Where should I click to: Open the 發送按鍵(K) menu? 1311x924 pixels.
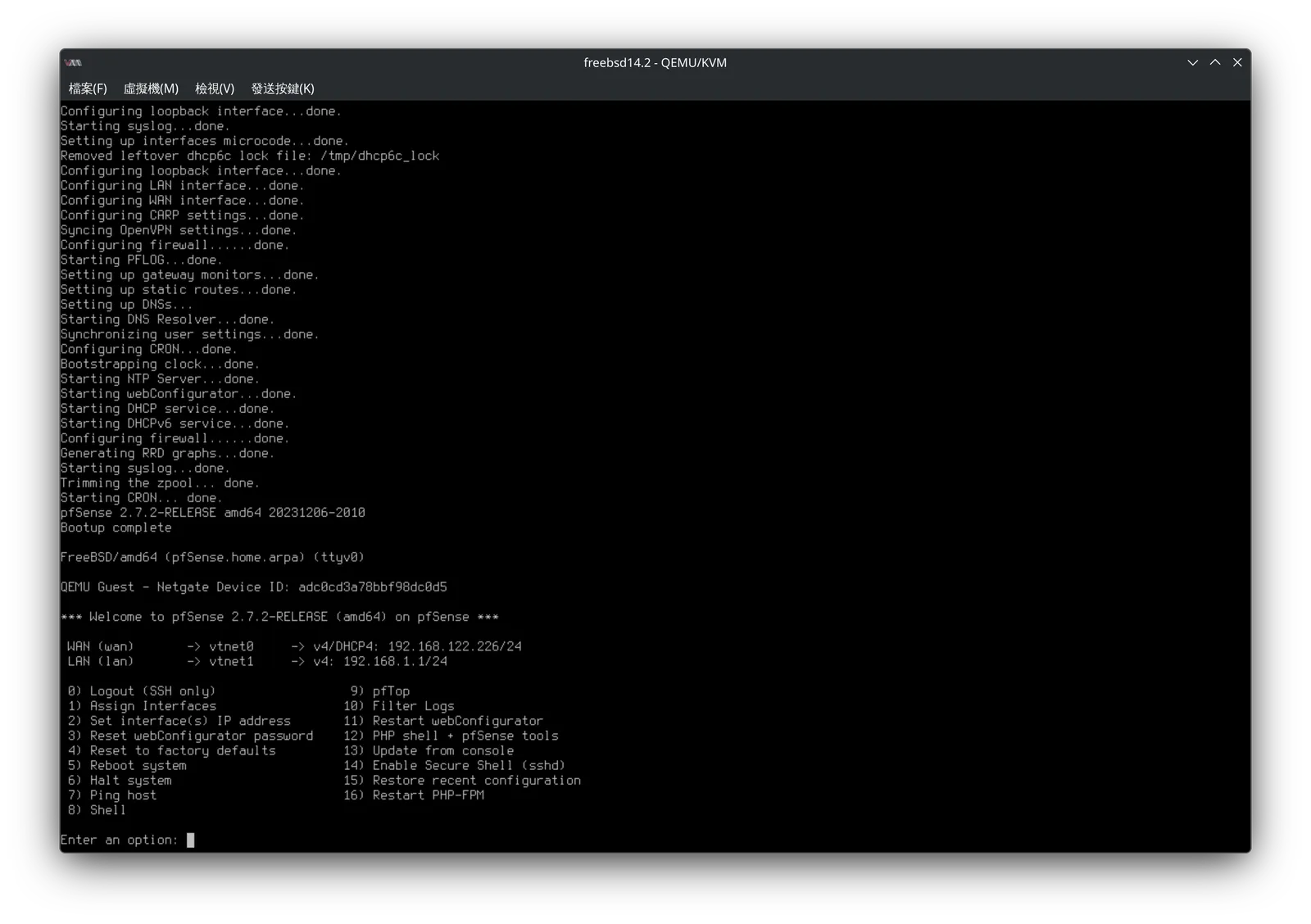tap(283, 88)
